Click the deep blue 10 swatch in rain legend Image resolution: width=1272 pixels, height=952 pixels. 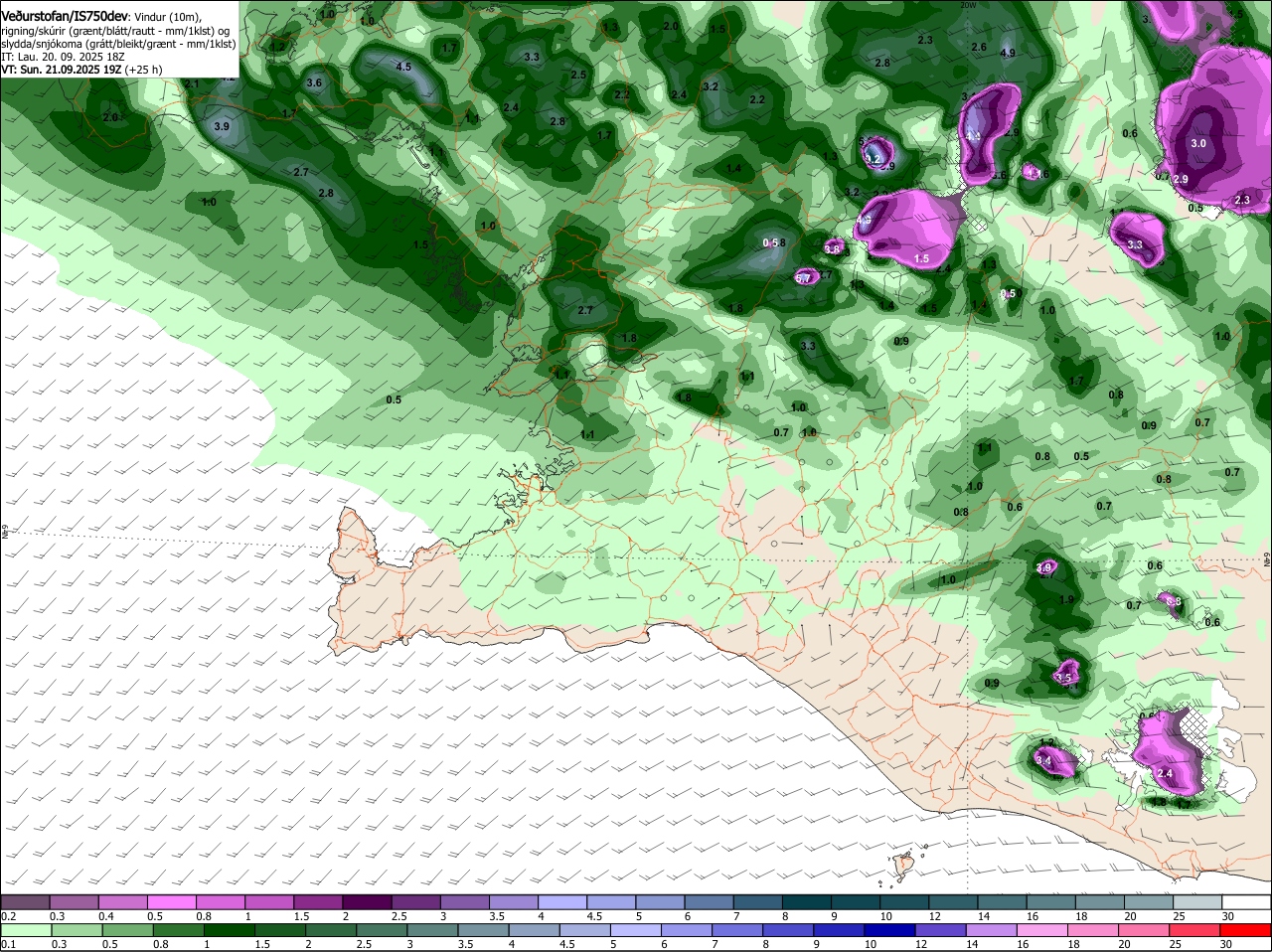coord(891,929)
